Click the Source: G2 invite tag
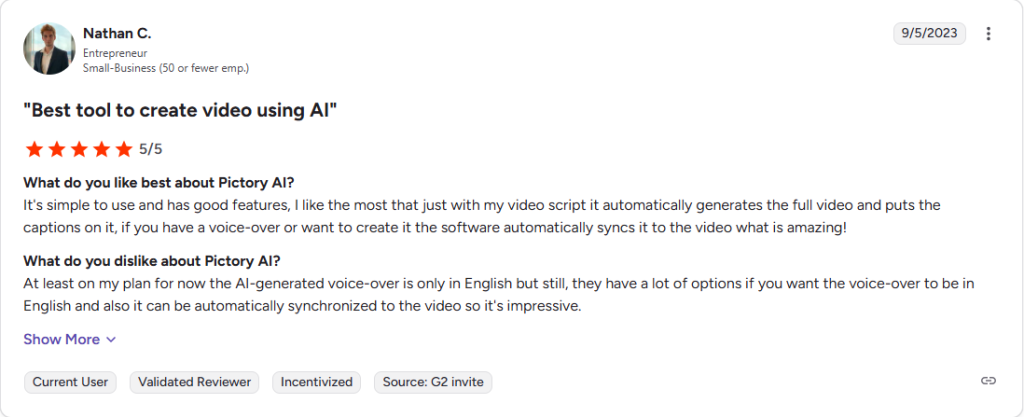1024x417 pixels. (432, 382)
